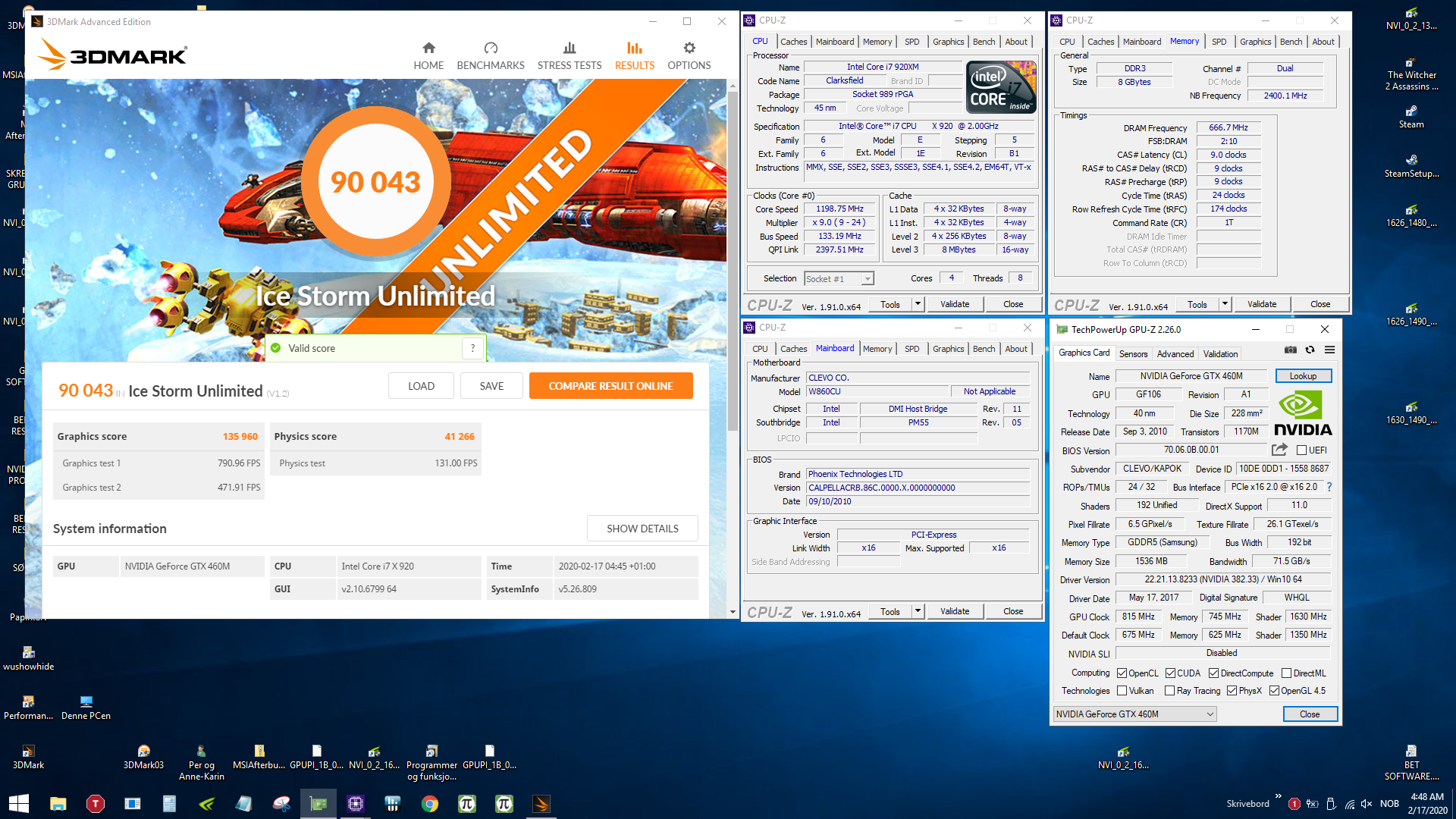This screenshot has width=1456, height=819.
Task: Select the 3DMark03 desktop icon
Action: point(143,757)
